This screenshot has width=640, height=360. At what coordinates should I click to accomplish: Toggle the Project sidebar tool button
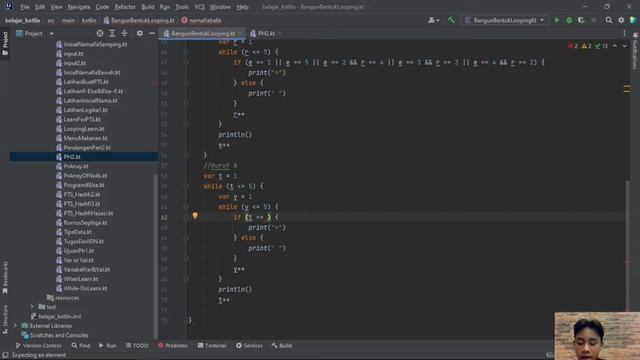[x=5, y=43]
